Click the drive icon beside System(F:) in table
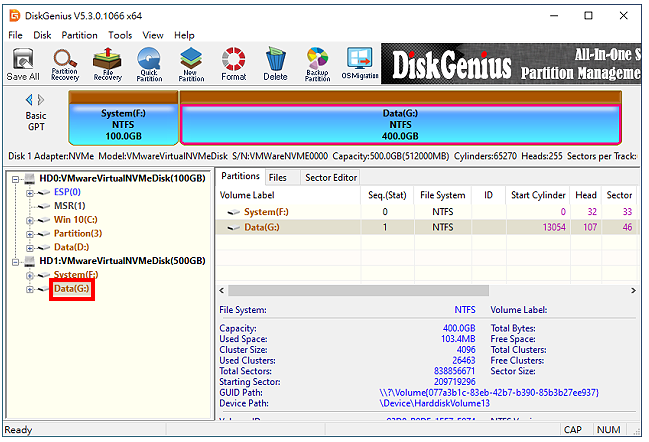649x442 pixels. coord(234,212)
